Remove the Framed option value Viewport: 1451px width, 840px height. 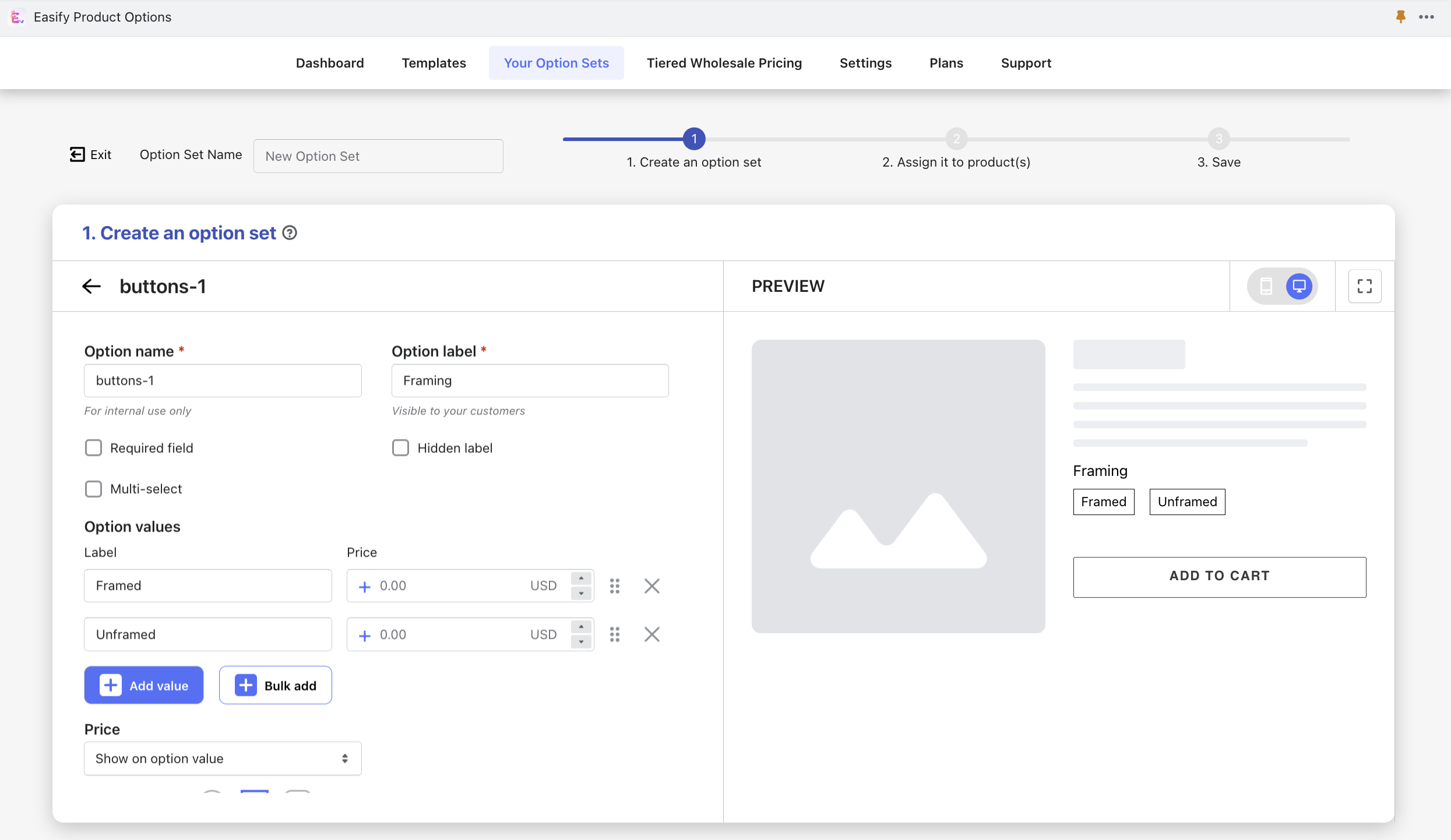651,585
